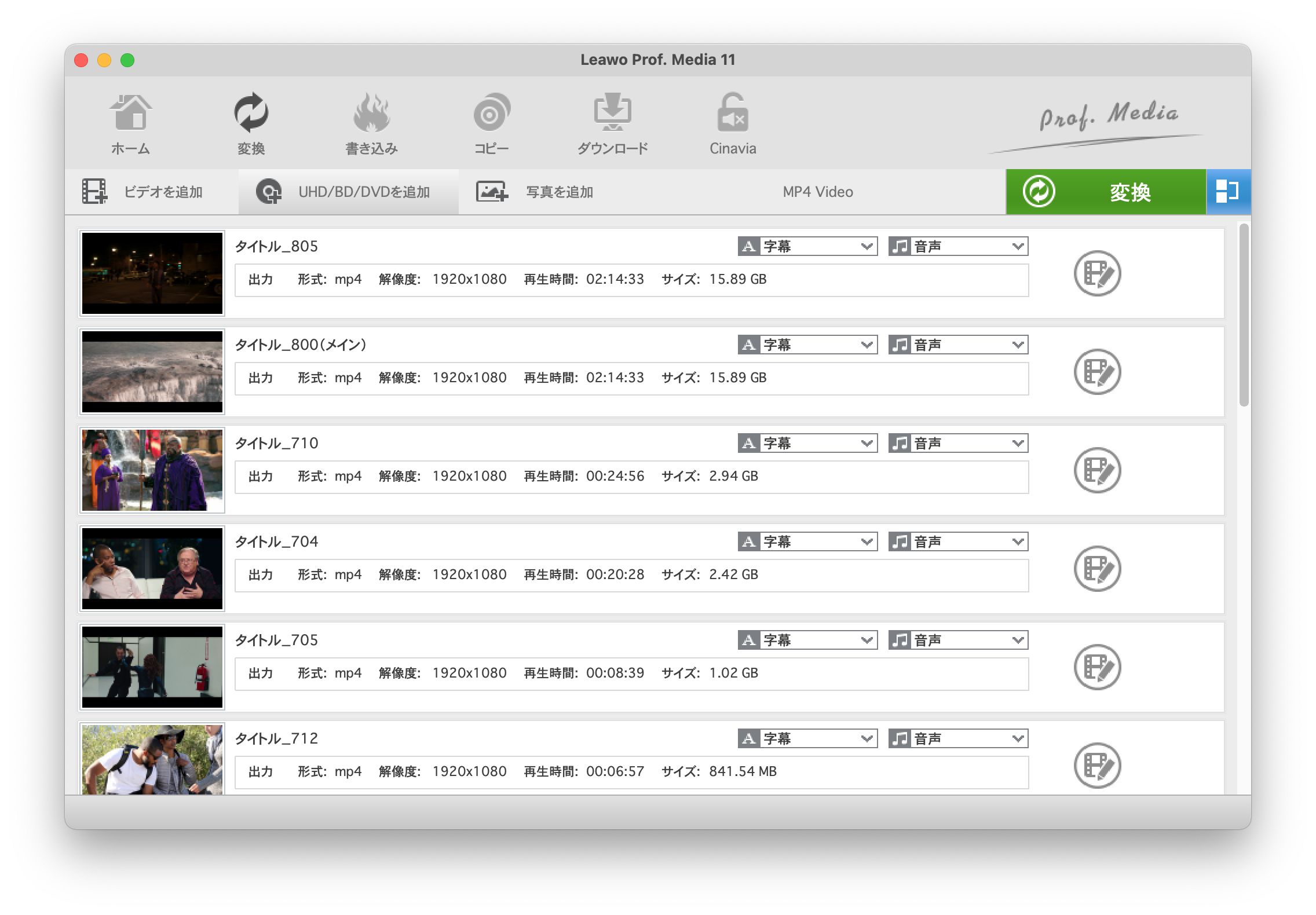Viewport: 1316px width, 915px height.
Task: Open 字幕 dropdown for タイトル_705
Action: tap(807, 640)
